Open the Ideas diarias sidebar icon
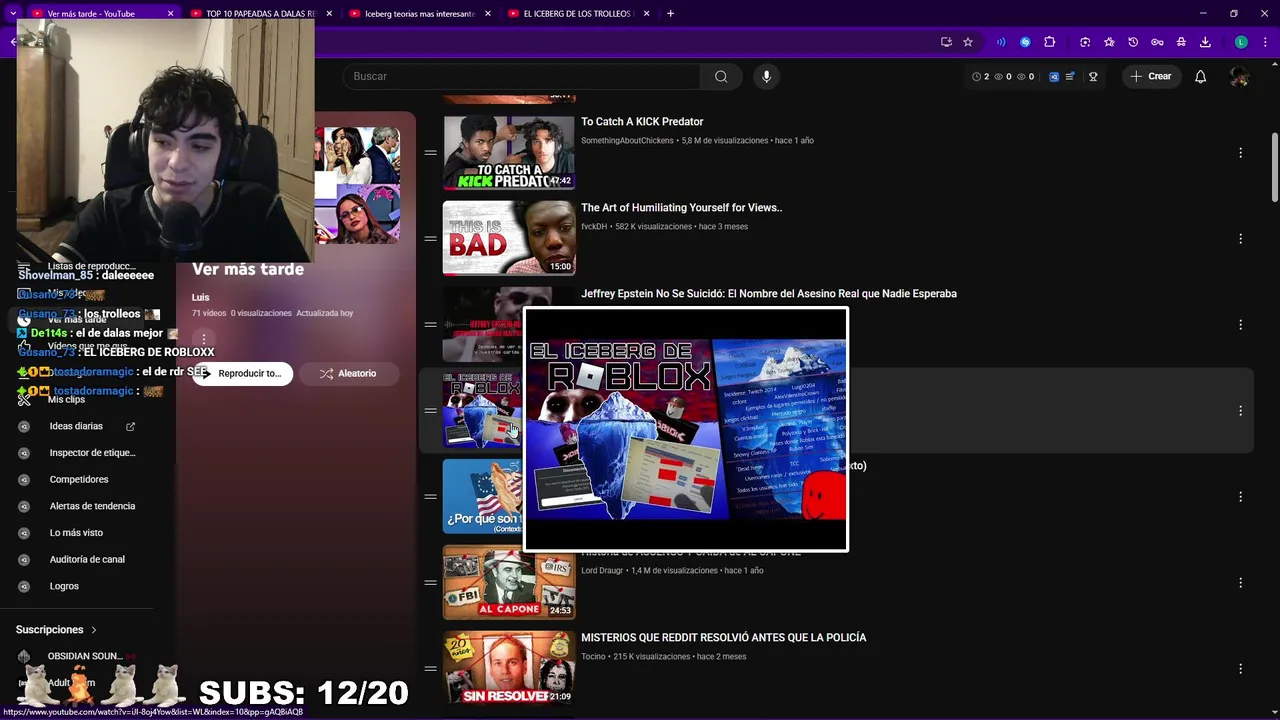1280x720 pixels. [x=24, y=426]
